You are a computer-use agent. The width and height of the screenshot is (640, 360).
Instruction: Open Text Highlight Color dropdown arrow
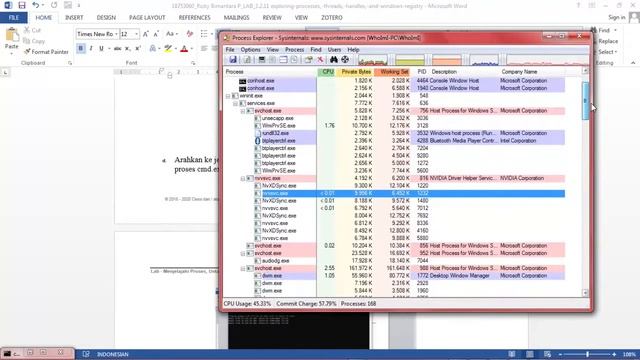(176, 49)
